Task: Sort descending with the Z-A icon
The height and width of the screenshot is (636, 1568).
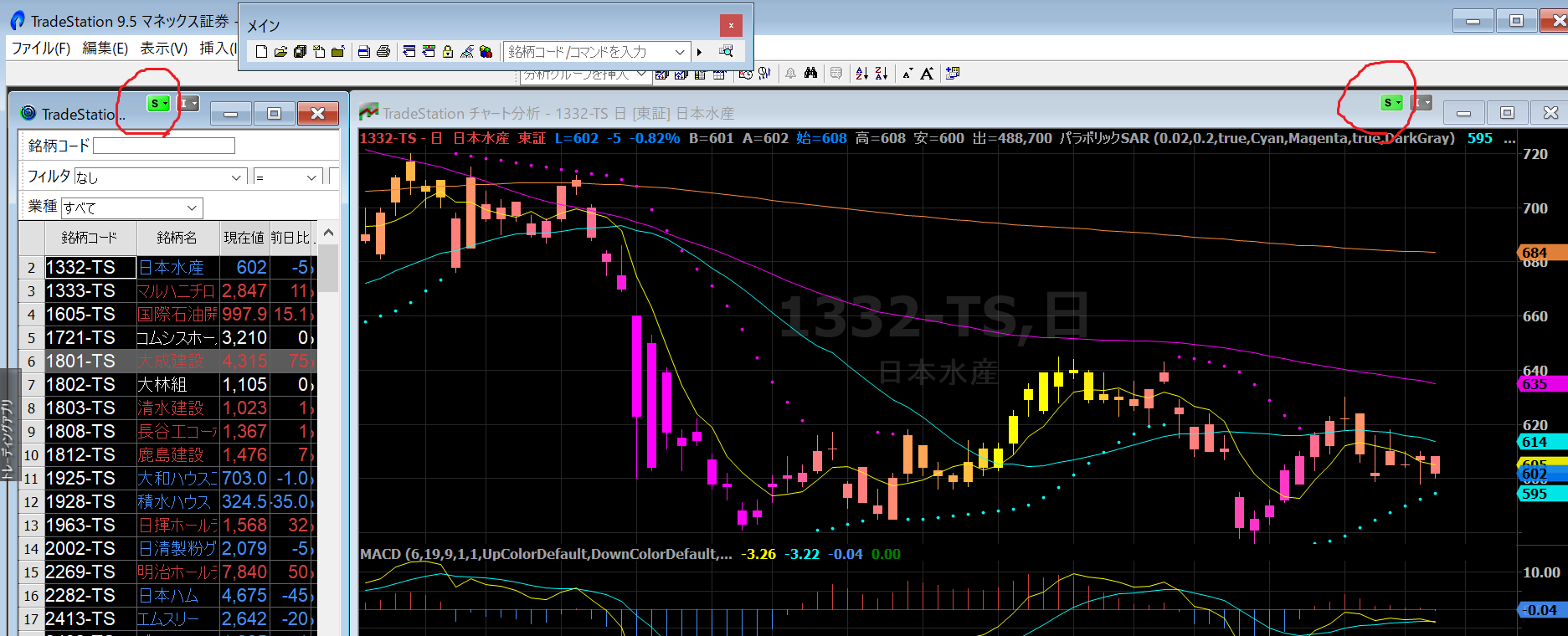Action: pyautogui.click(x=881, y=74)
